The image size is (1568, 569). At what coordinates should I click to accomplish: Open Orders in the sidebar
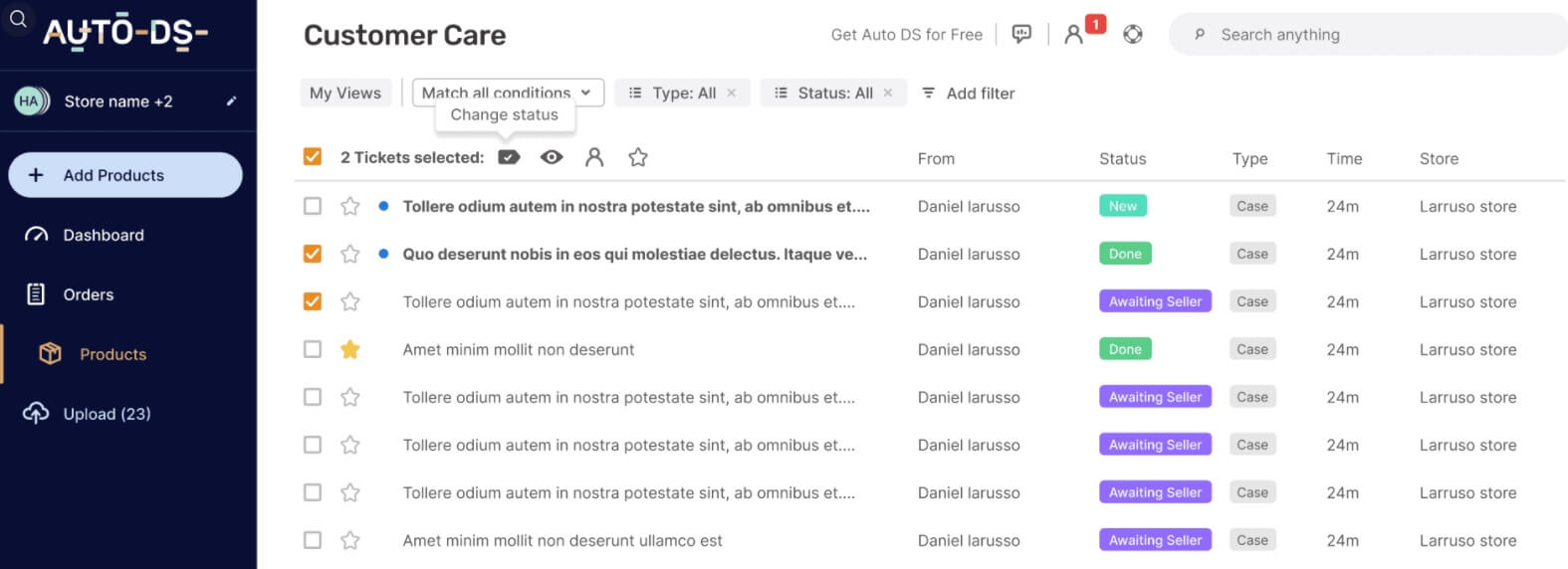pyautogui.click(x=89, y=294)
